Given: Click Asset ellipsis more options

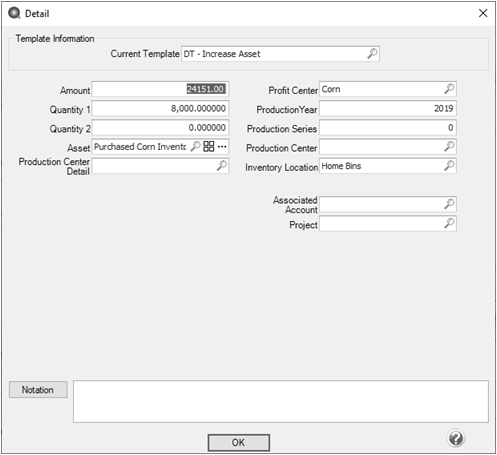Looking at the screenshot, I should 222,146.
